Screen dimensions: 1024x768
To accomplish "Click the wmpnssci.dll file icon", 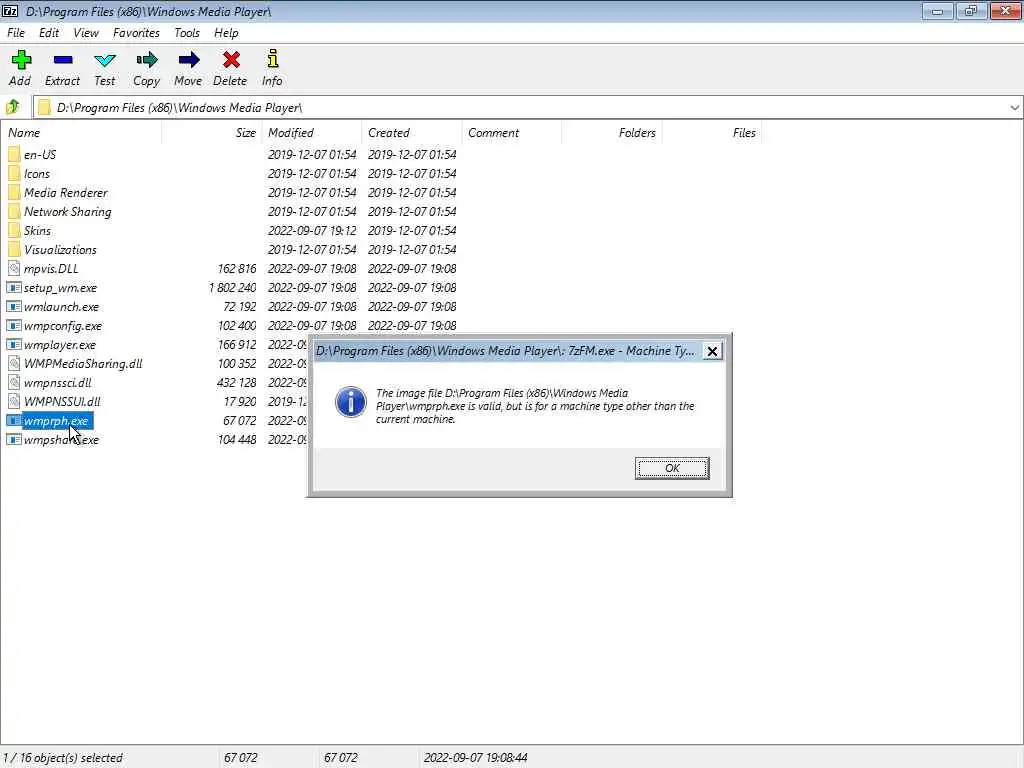I will (x=14, y=383).
